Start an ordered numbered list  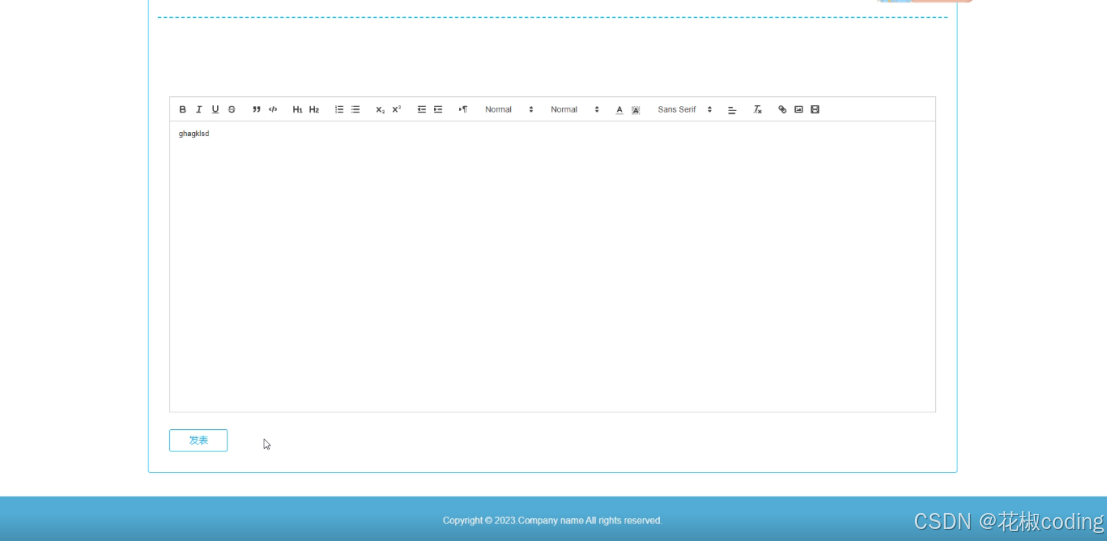pyautogui.click(x=339, y=110)
